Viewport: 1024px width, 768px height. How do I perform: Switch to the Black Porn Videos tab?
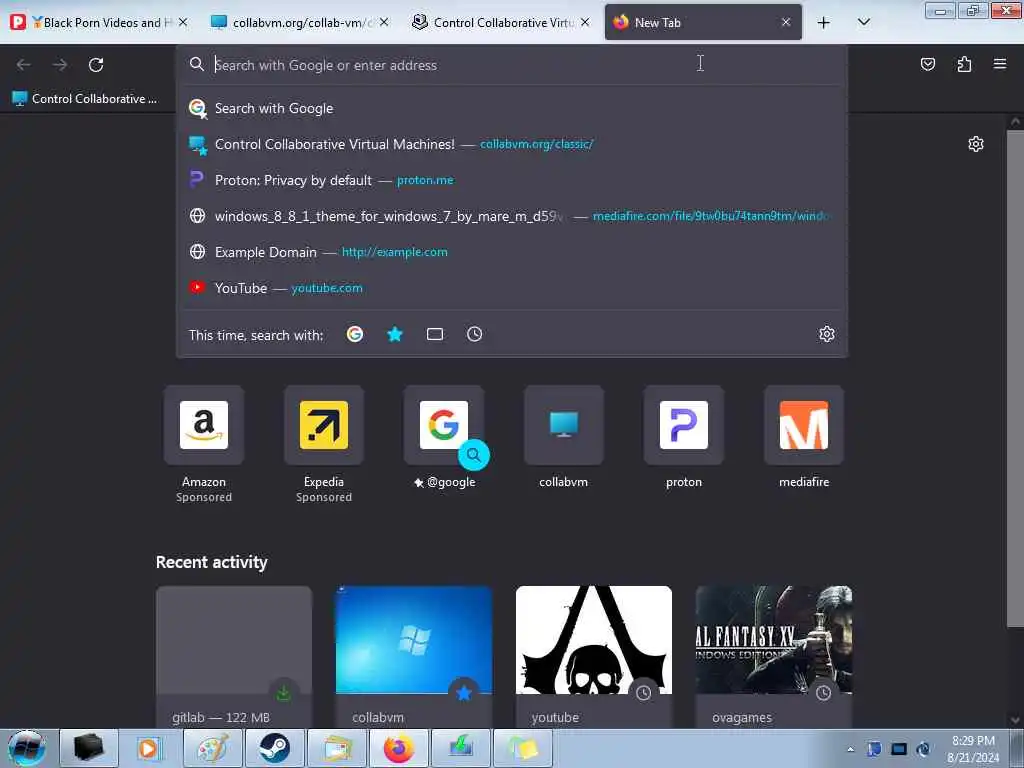pos(98,22)
